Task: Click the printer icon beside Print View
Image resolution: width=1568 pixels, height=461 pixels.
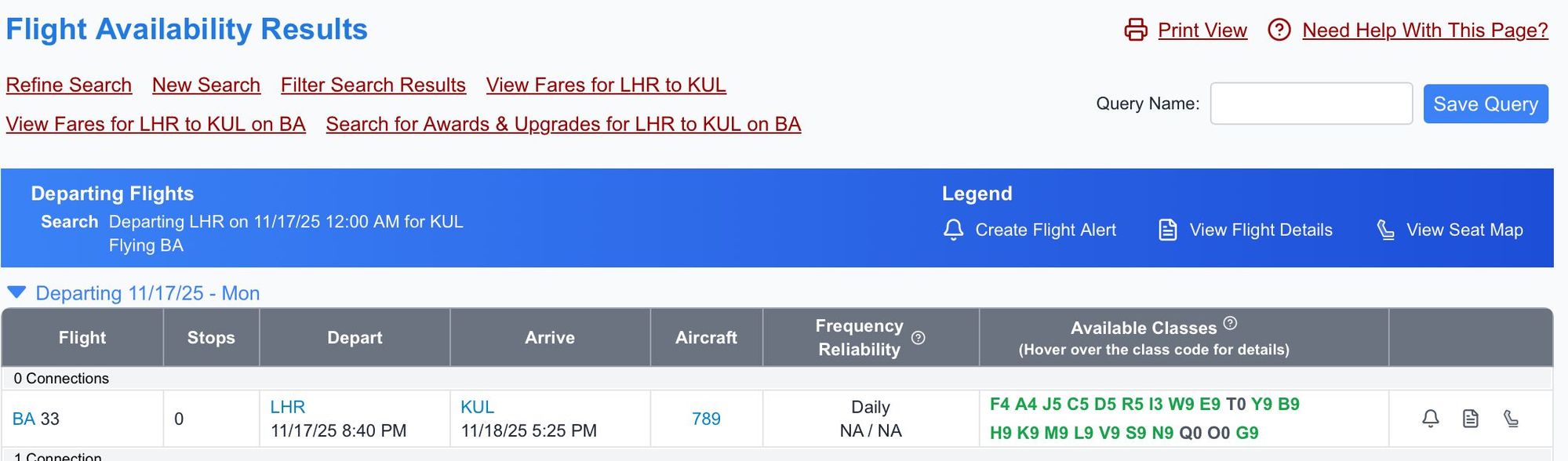Action: point(1135,30)
